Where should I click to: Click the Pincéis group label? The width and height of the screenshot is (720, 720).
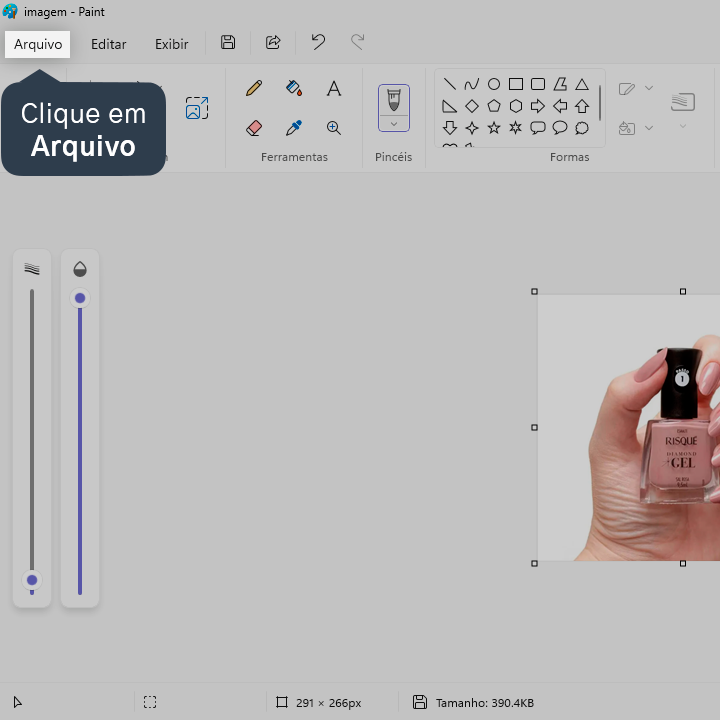(x=394, y=157)
